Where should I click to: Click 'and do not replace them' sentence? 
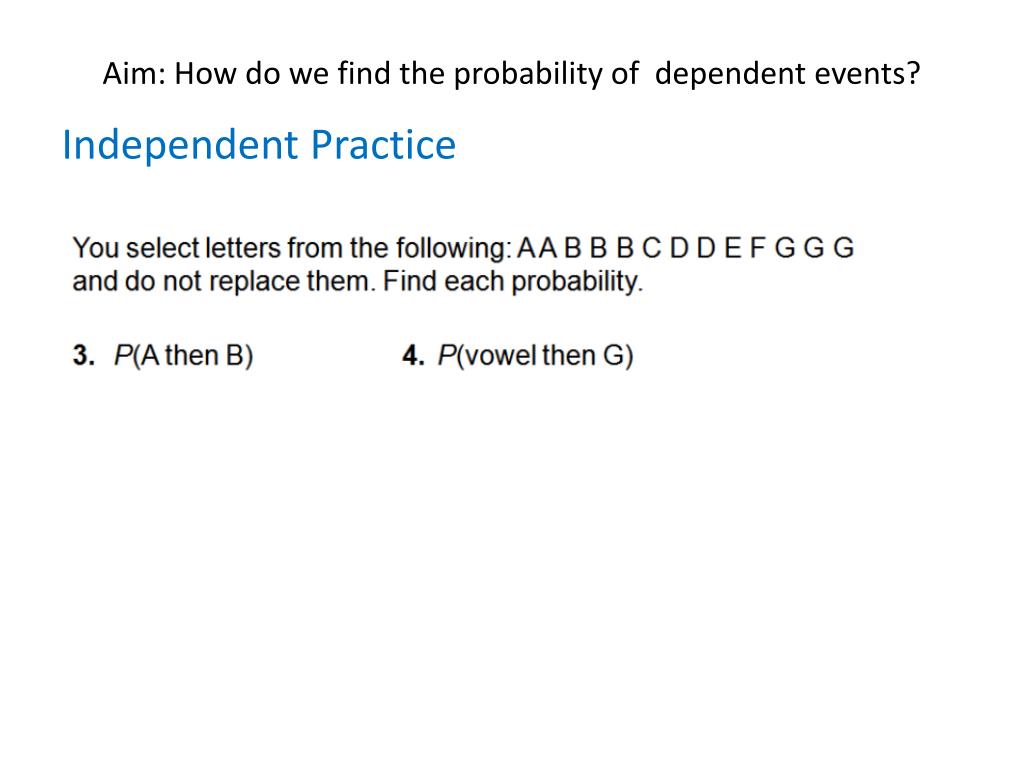pos(224,281)
